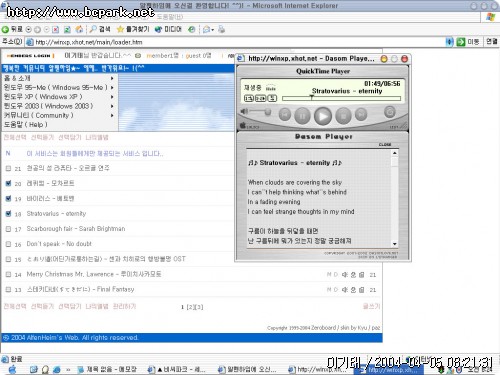Refresh the page using the green refresh icon
Viewport: 500px width, 375px height.
[x=67, y=29]
